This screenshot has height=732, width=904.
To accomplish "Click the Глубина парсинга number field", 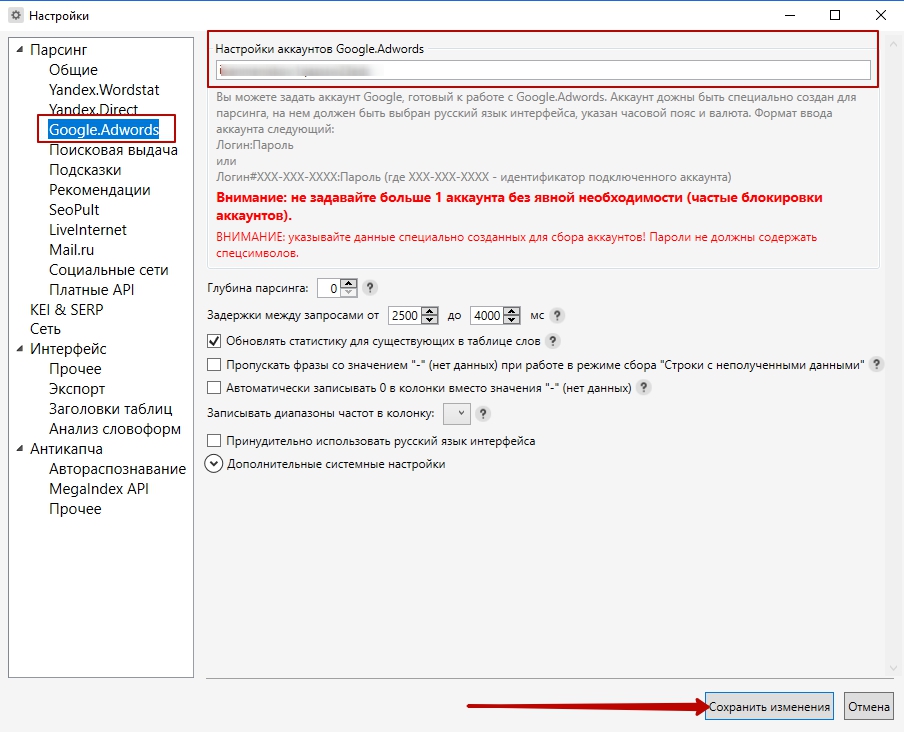I will click(329, 288).
